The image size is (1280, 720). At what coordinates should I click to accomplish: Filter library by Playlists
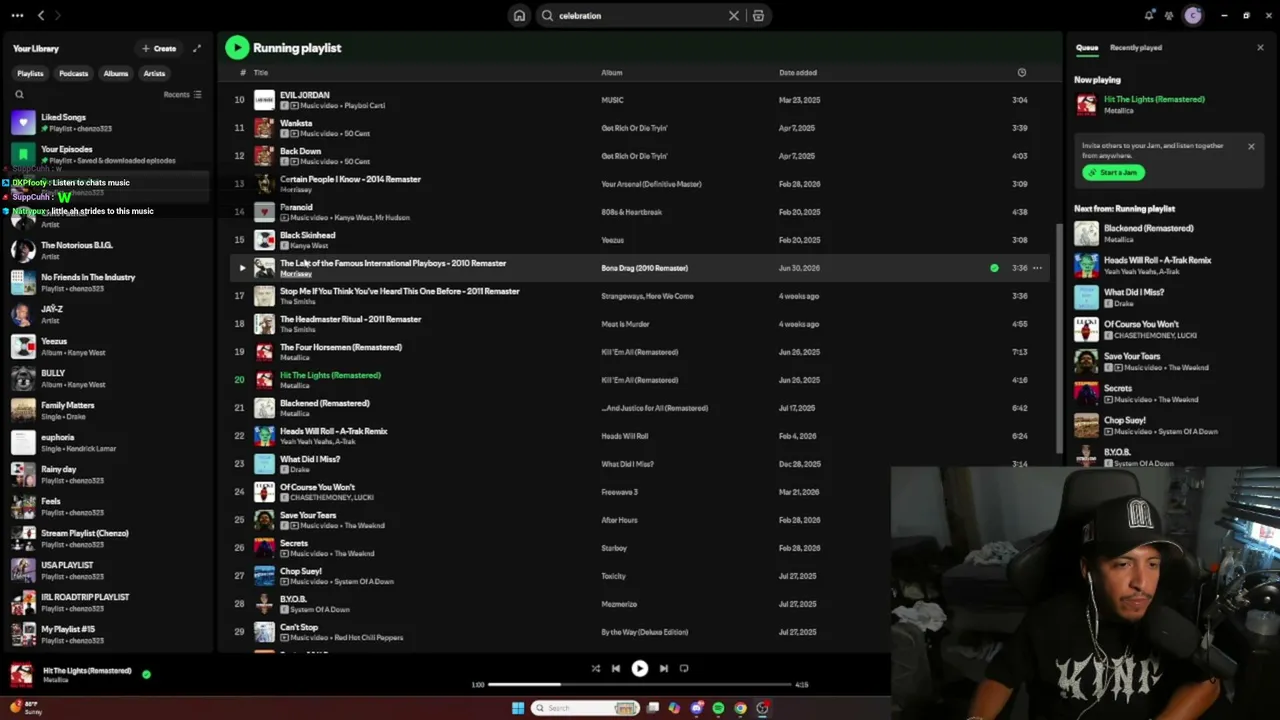coord(30,73)
